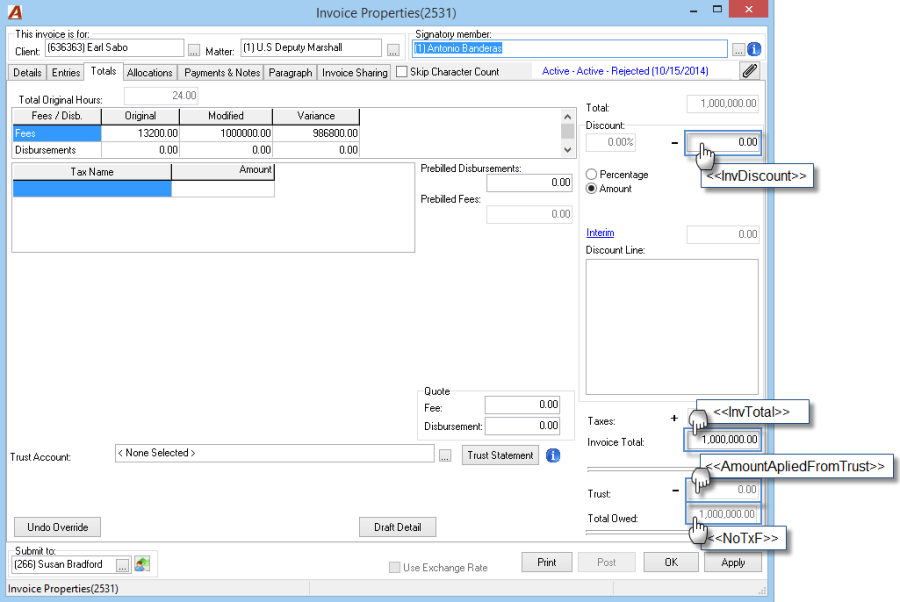Open the Trust Account selection field
This screenshot has width=900, height=602.
[274, 453]
